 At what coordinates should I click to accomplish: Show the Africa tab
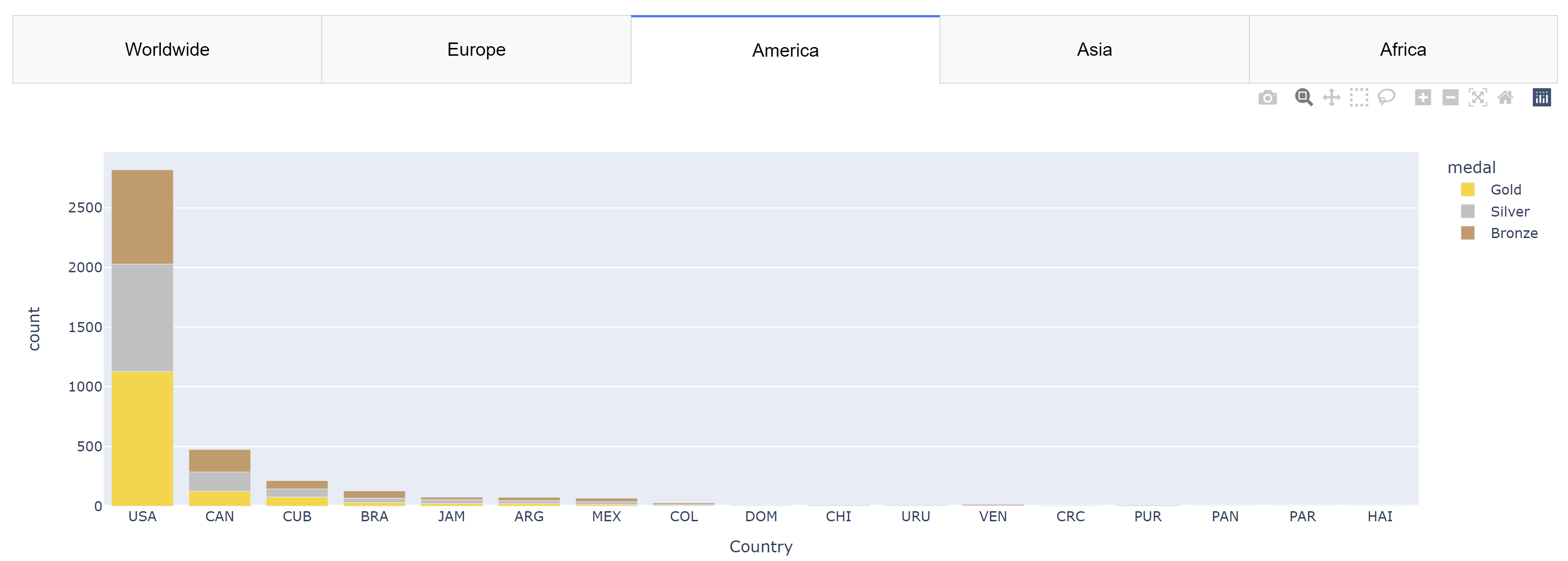(1403, 49)
